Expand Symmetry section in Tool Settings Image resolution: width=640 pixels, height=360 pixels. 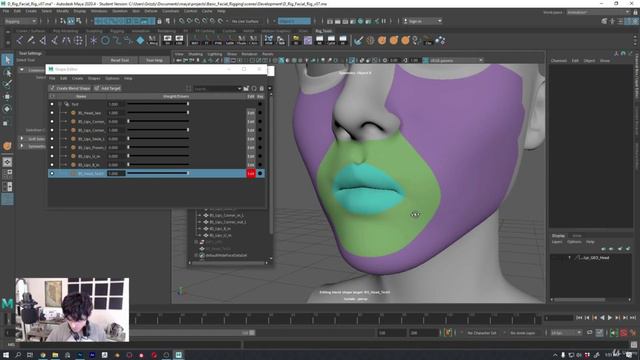click(x=22, y=146)
